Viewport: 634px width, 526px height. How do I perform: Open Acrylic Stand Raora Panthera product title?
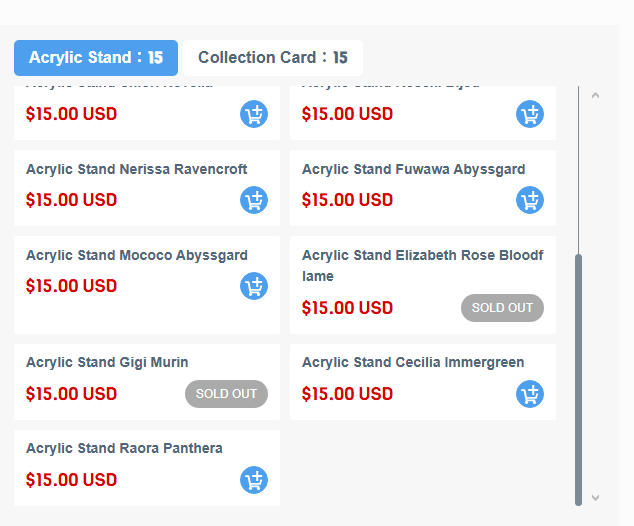pyautogui.click(x=124, y=448)
